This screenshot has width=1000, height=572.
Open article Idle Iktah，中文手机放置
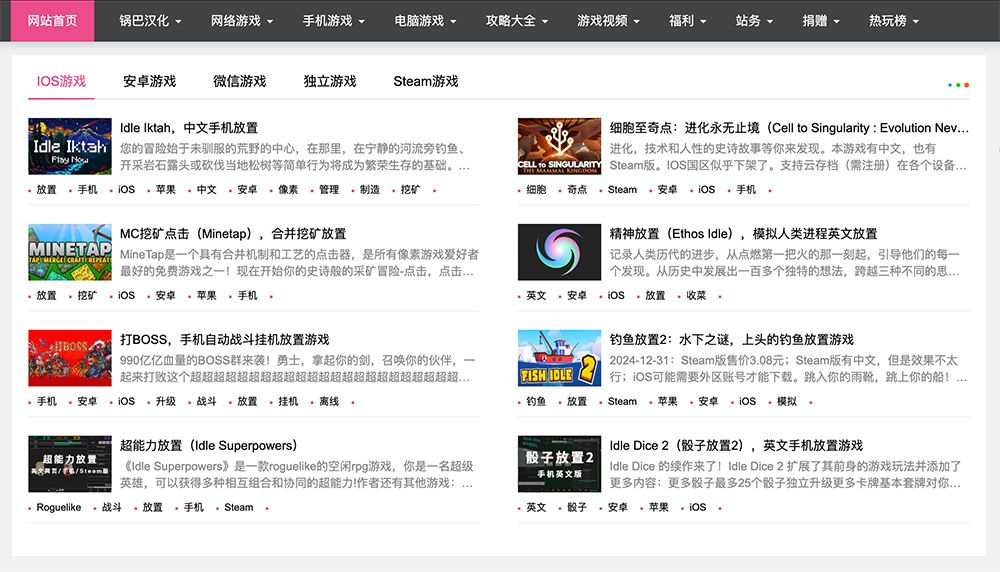(189, 128)
